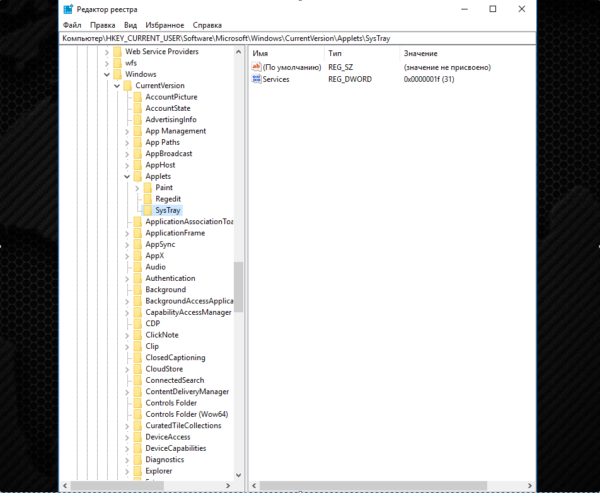This screenshot has height=493, width=600.
Task: Click the Windows folder icon
Action: point(117,74)
